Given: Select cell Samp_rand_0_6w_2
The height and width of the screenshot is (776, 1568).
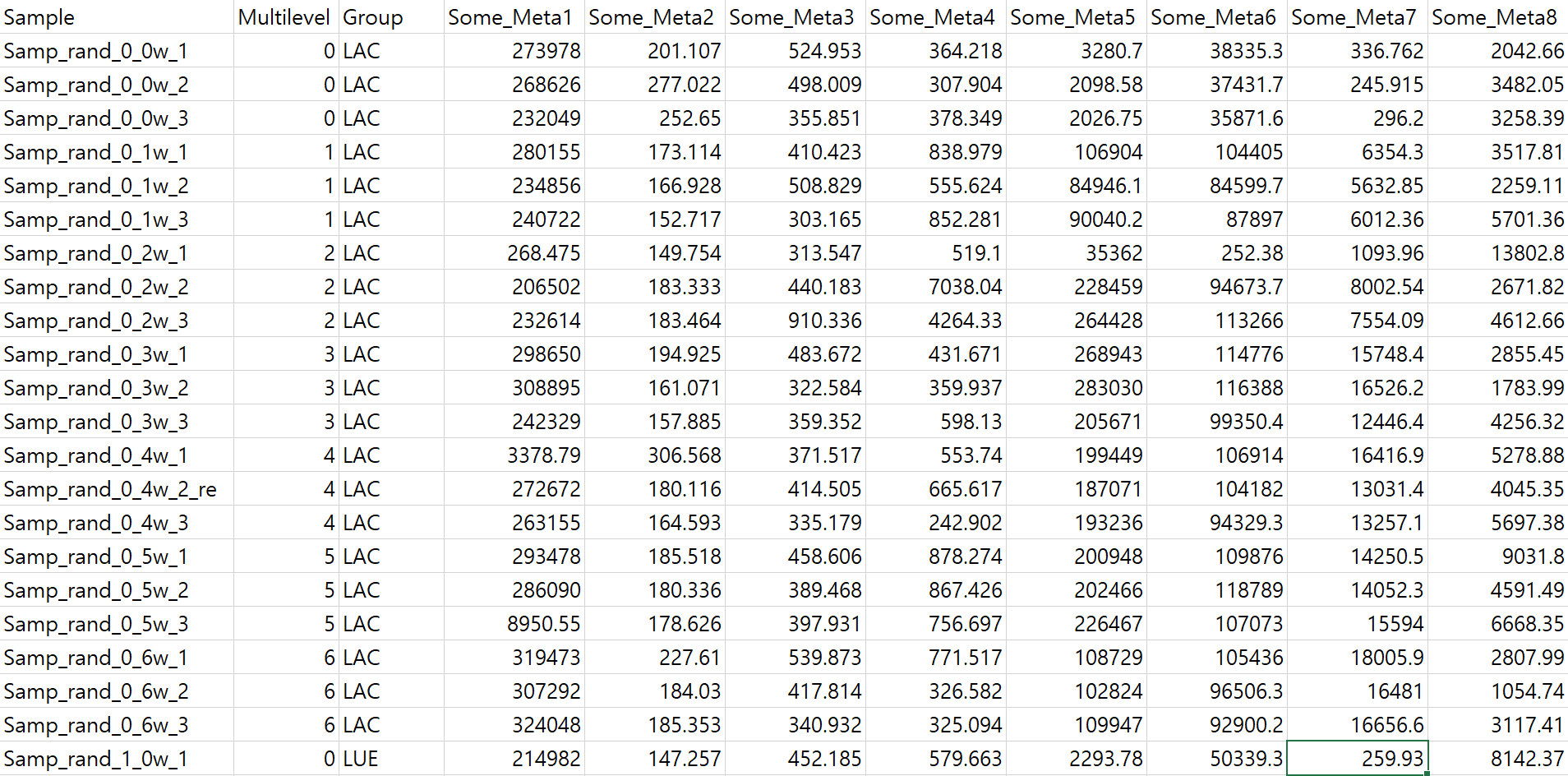Looking at the screenshot, I should 117,691.
